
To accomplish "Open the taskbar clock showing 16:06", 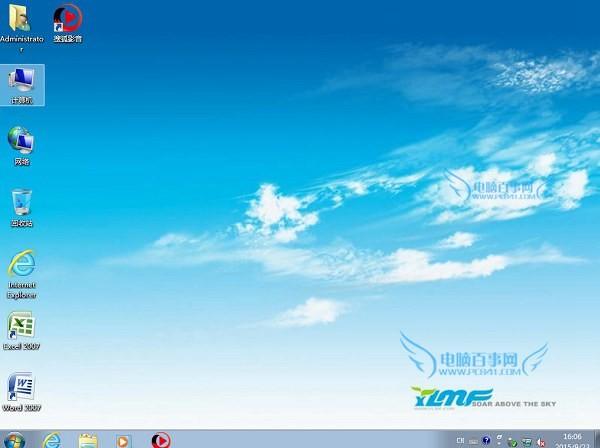I will click(572, 441).
